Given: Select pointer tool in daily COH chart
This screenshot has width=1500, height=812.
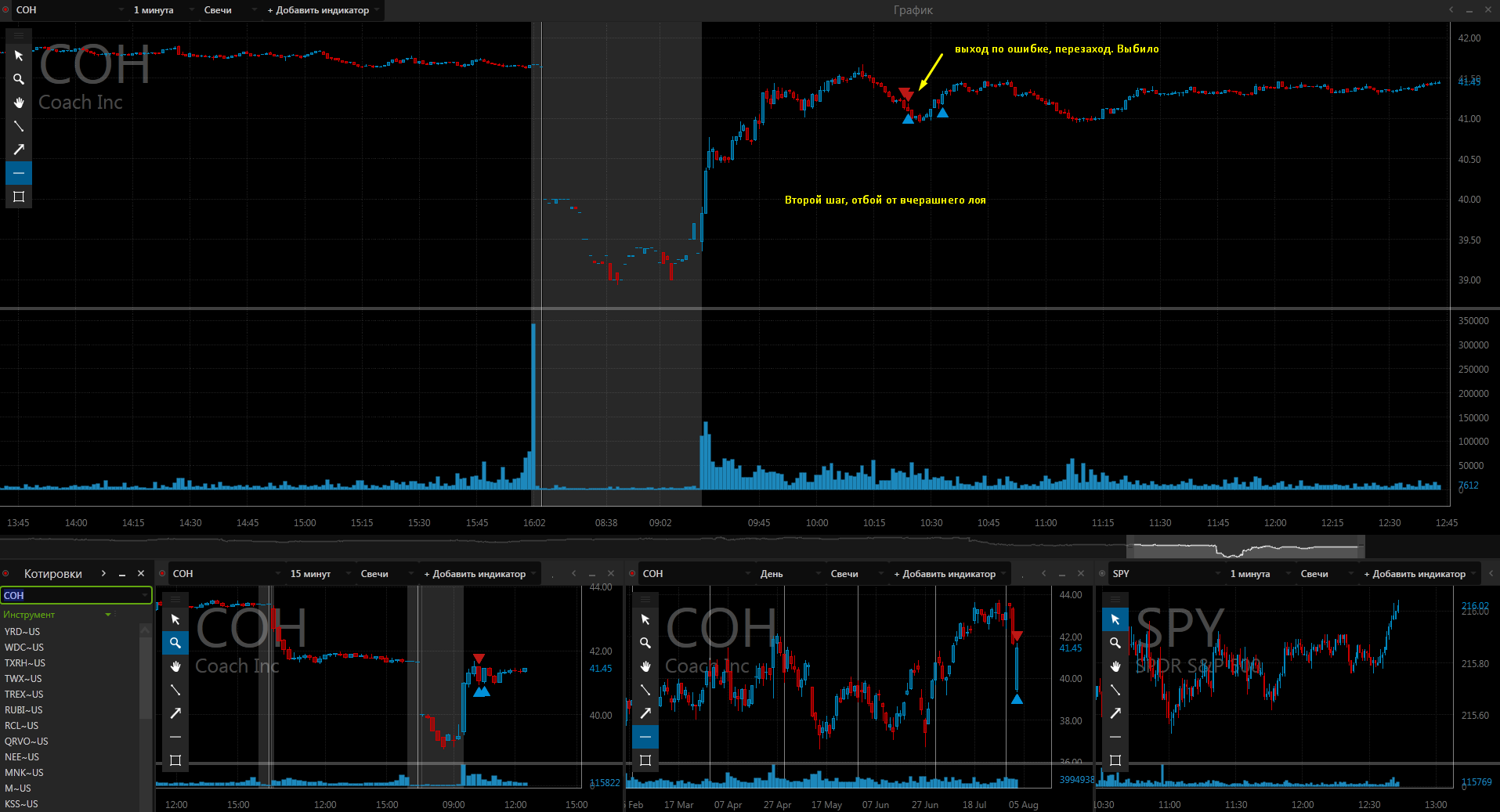Looking at the screenshot, I should click(645, 619).
